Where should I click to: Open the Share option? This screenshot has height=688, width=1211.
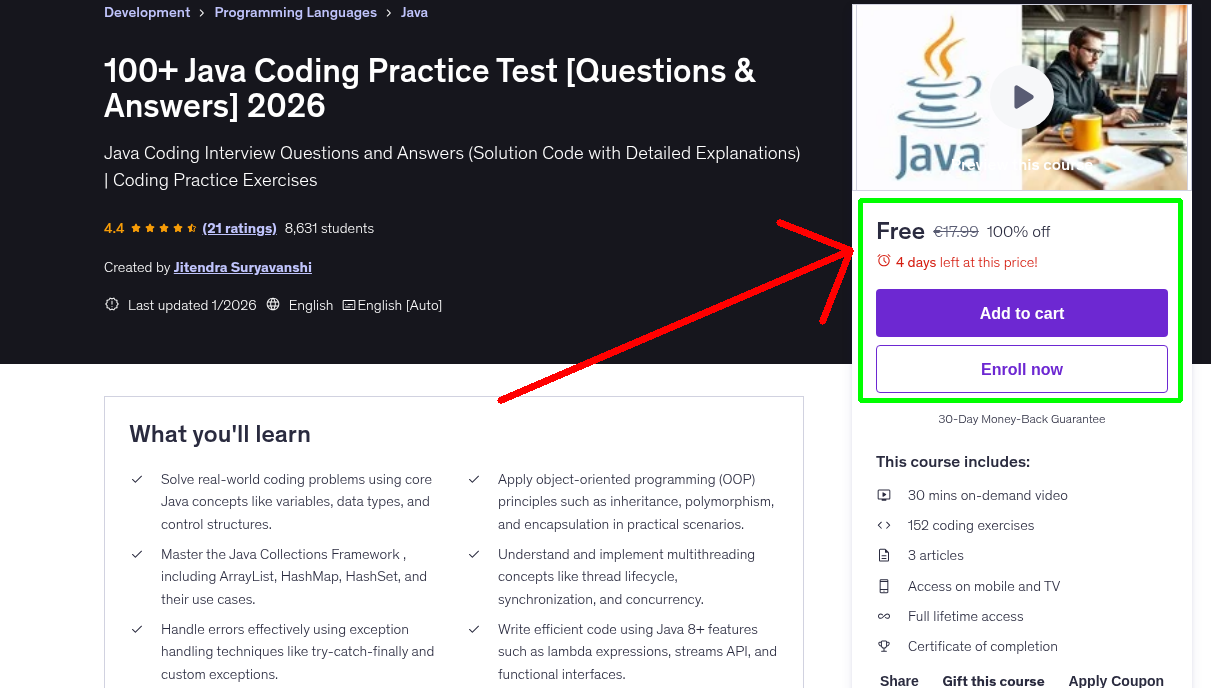(x=898, y=680)
